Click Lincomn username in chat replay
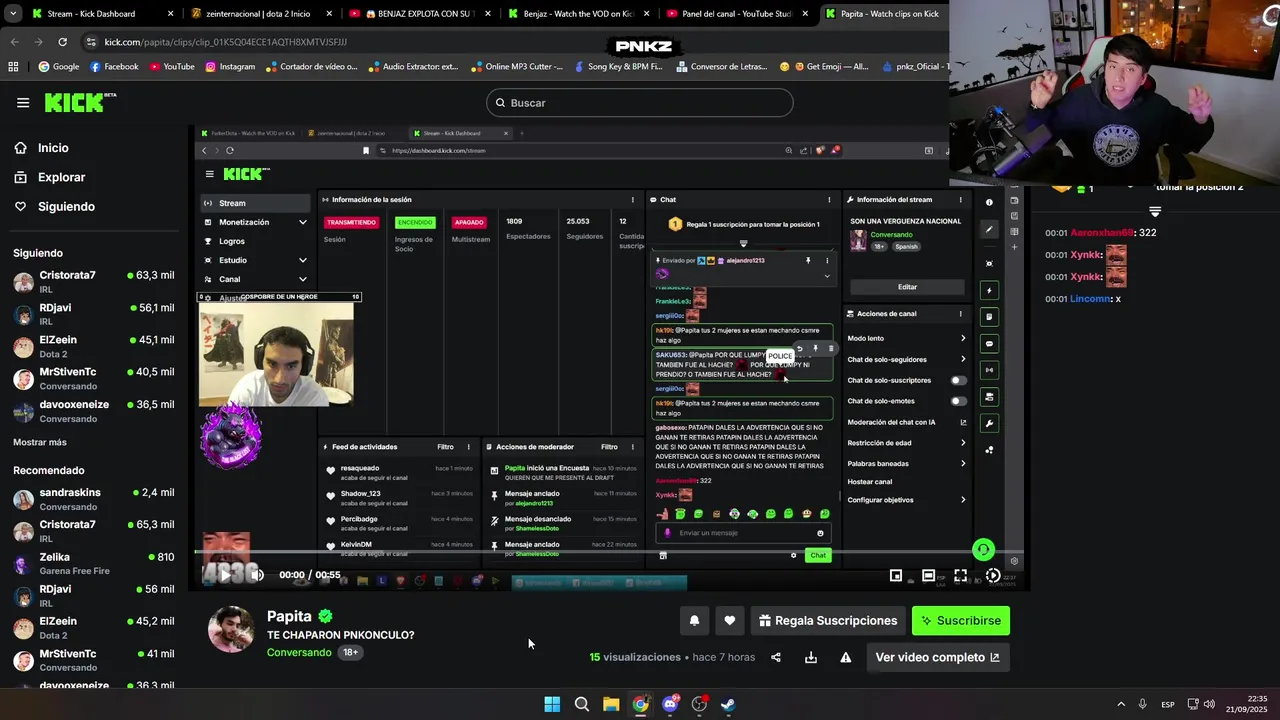The height and width of the screenshot is (720, 1280). click(x=1090, y=299)
